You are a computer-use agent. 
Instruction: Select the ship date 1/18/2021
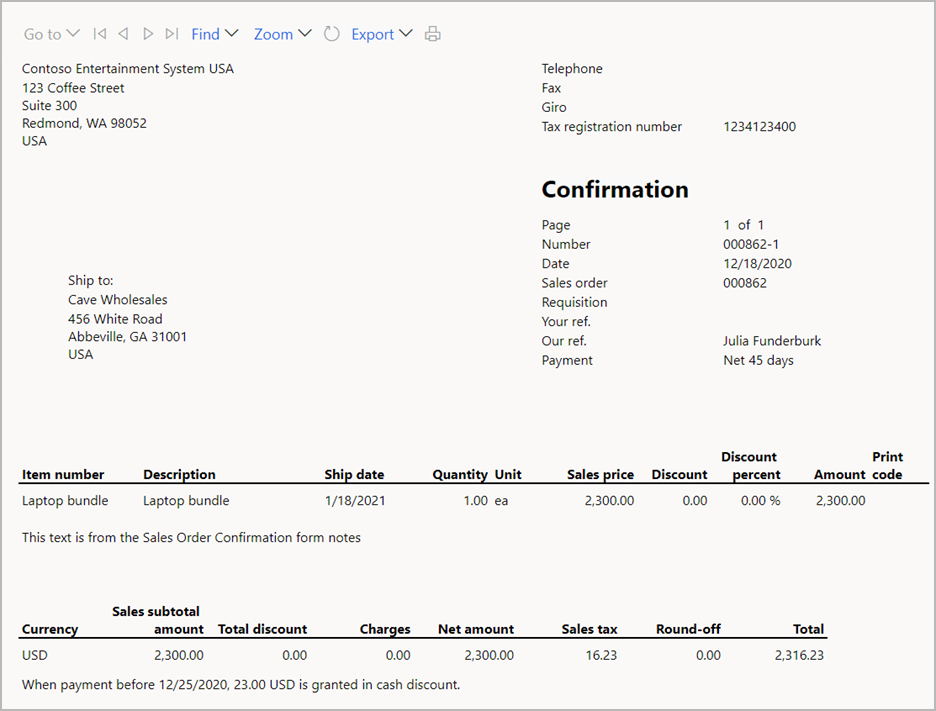[x=355, y=500]
